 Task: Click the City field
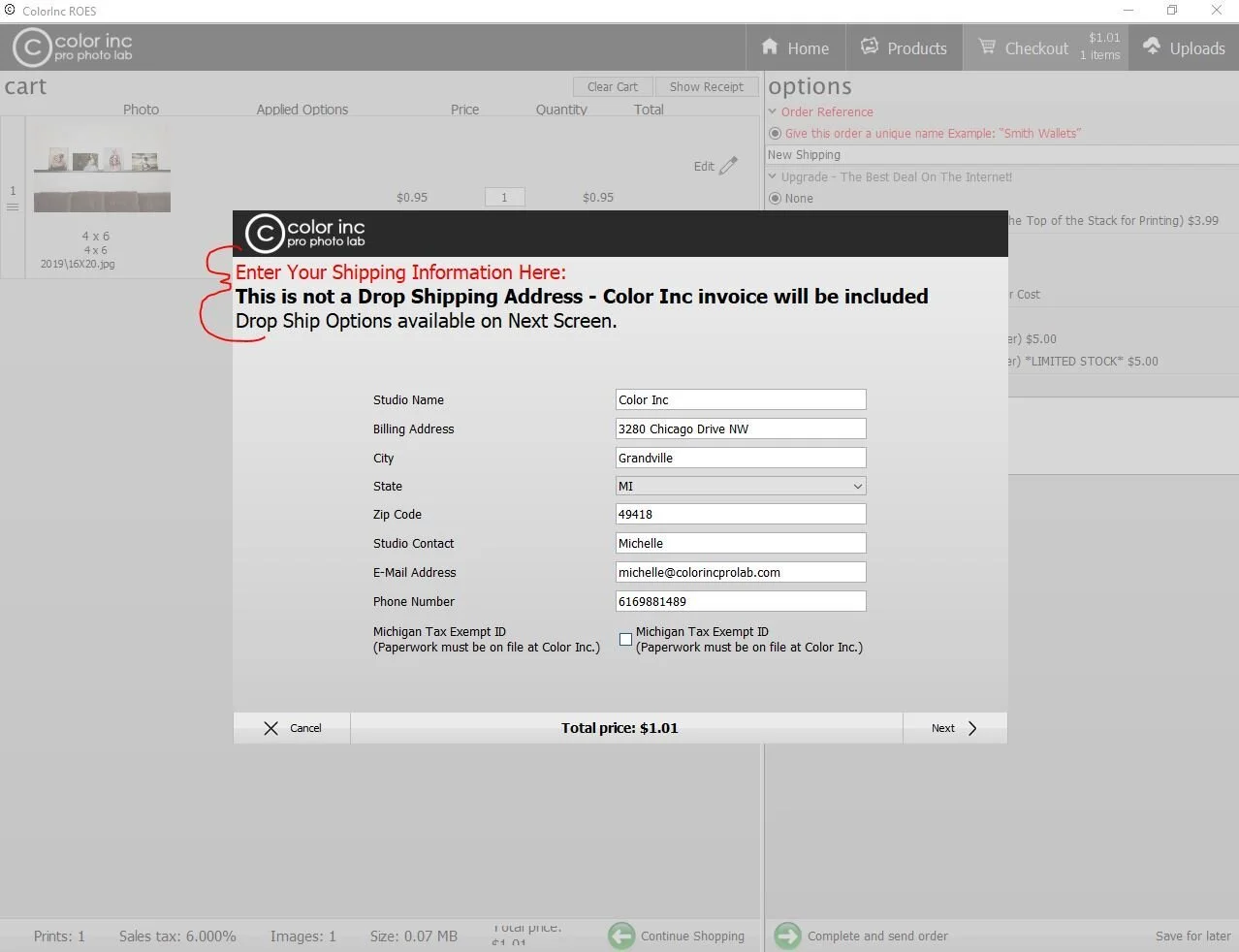point(741,458)
